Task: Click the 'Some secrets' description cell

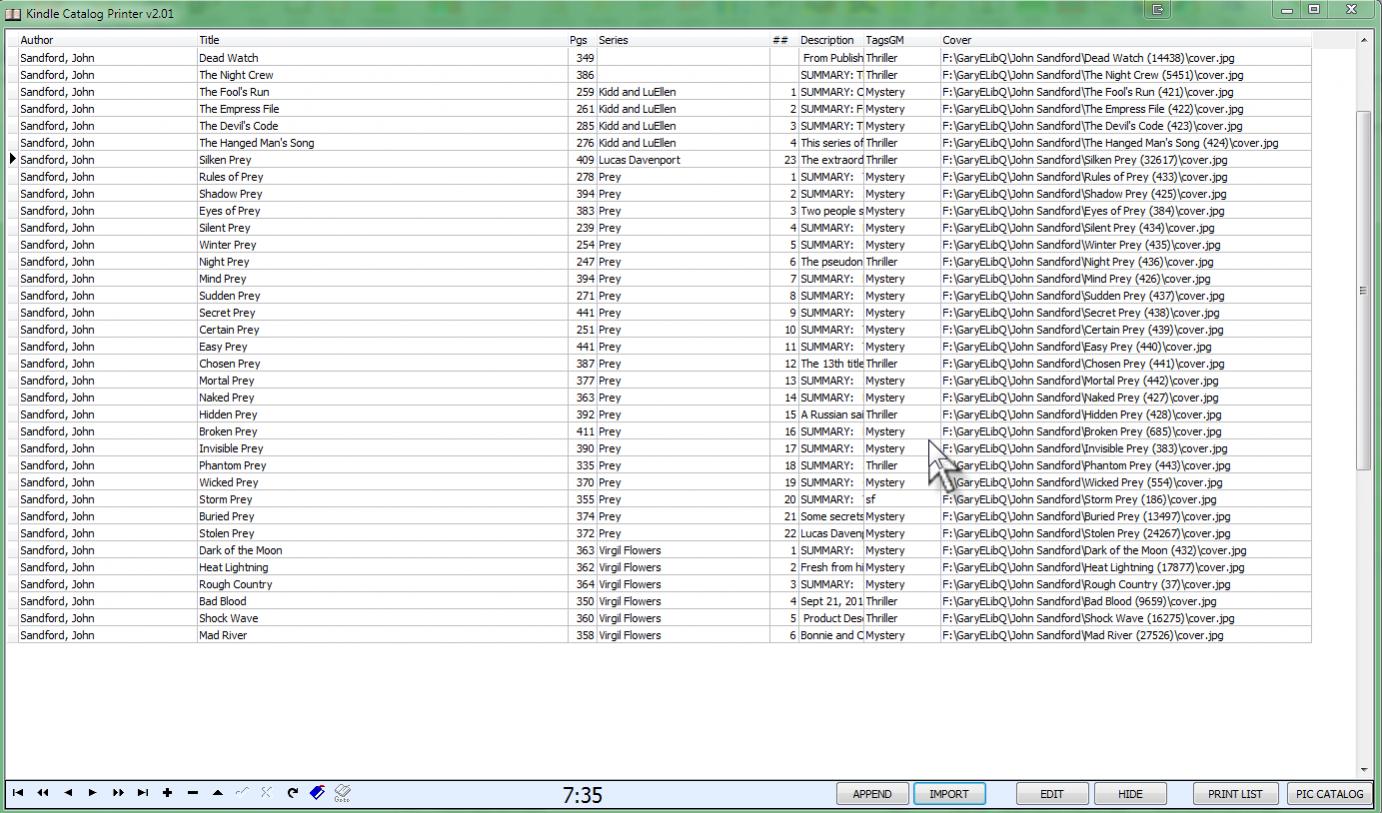Action: (x=831, y=517)
